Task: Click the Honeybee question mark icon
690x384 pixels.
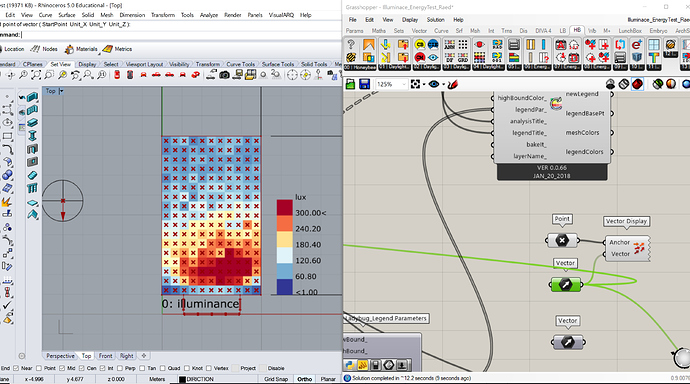Action: click(351, 44)
